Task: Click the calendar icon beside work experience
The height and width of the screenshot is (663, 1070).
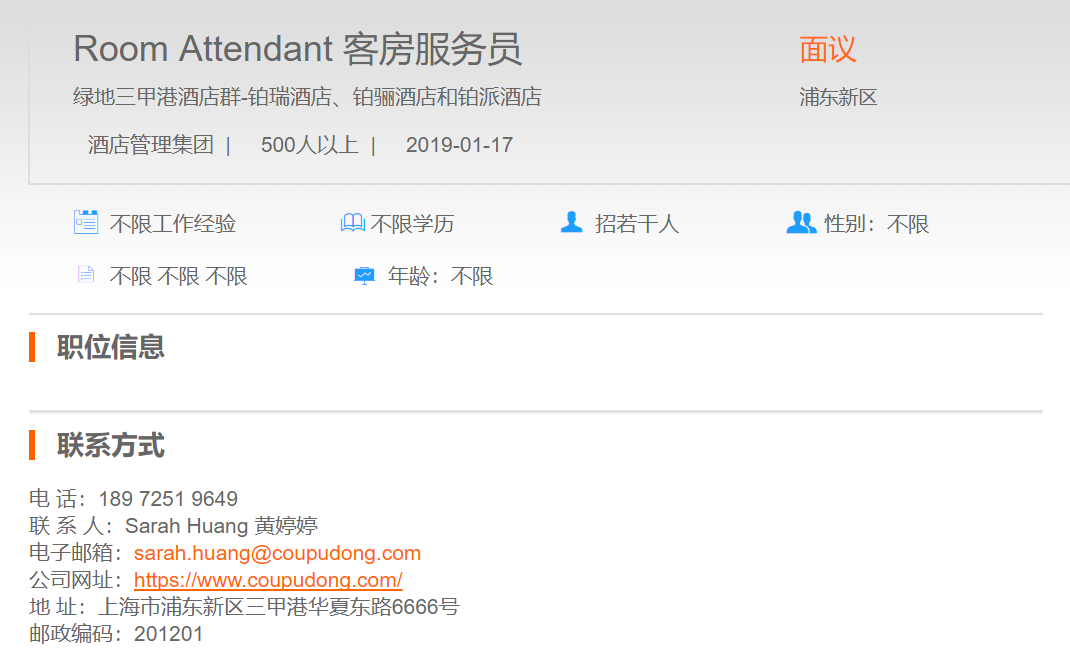Action: 86,222
